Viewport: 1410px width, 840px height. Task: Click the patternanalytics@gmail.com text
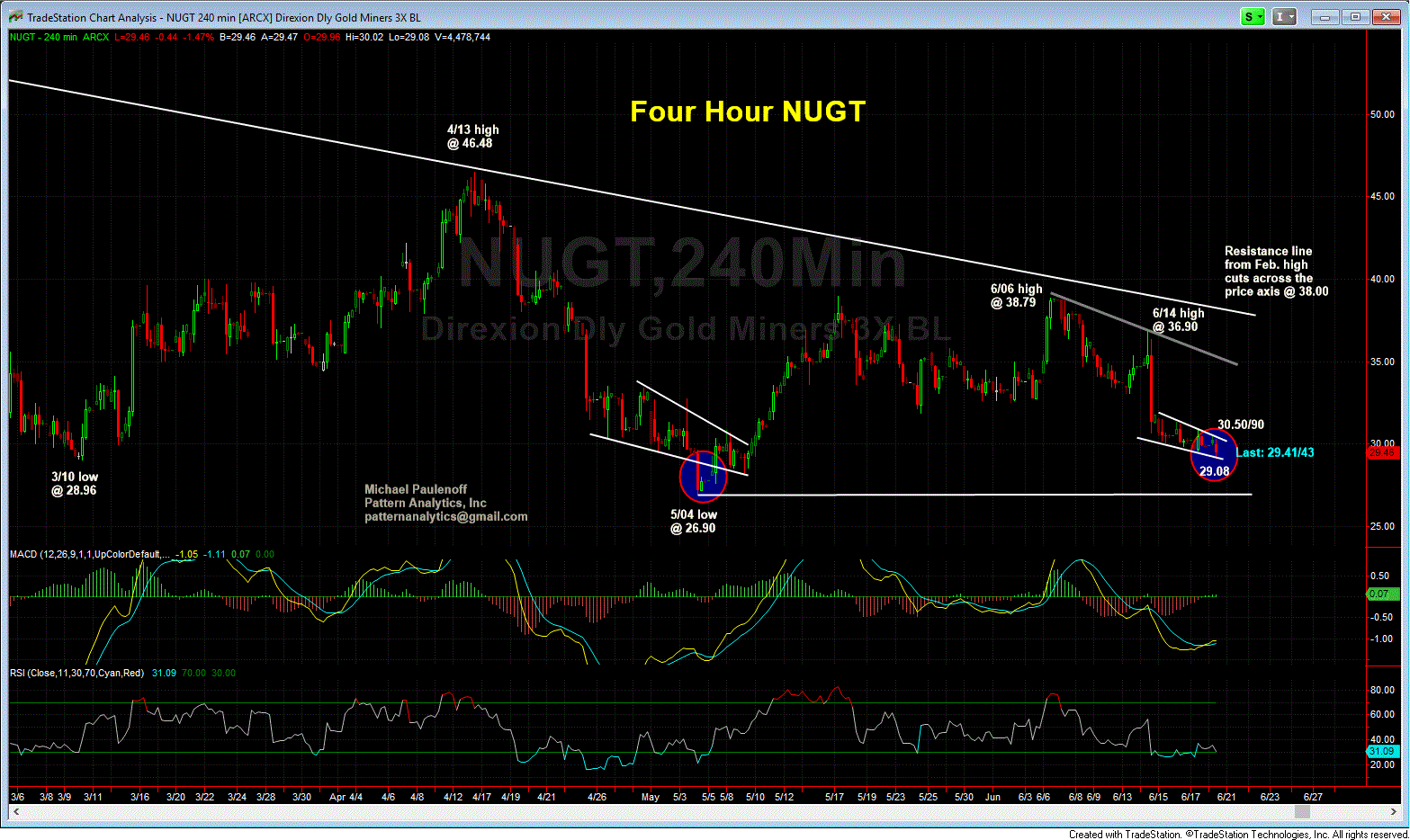[445, 517]
